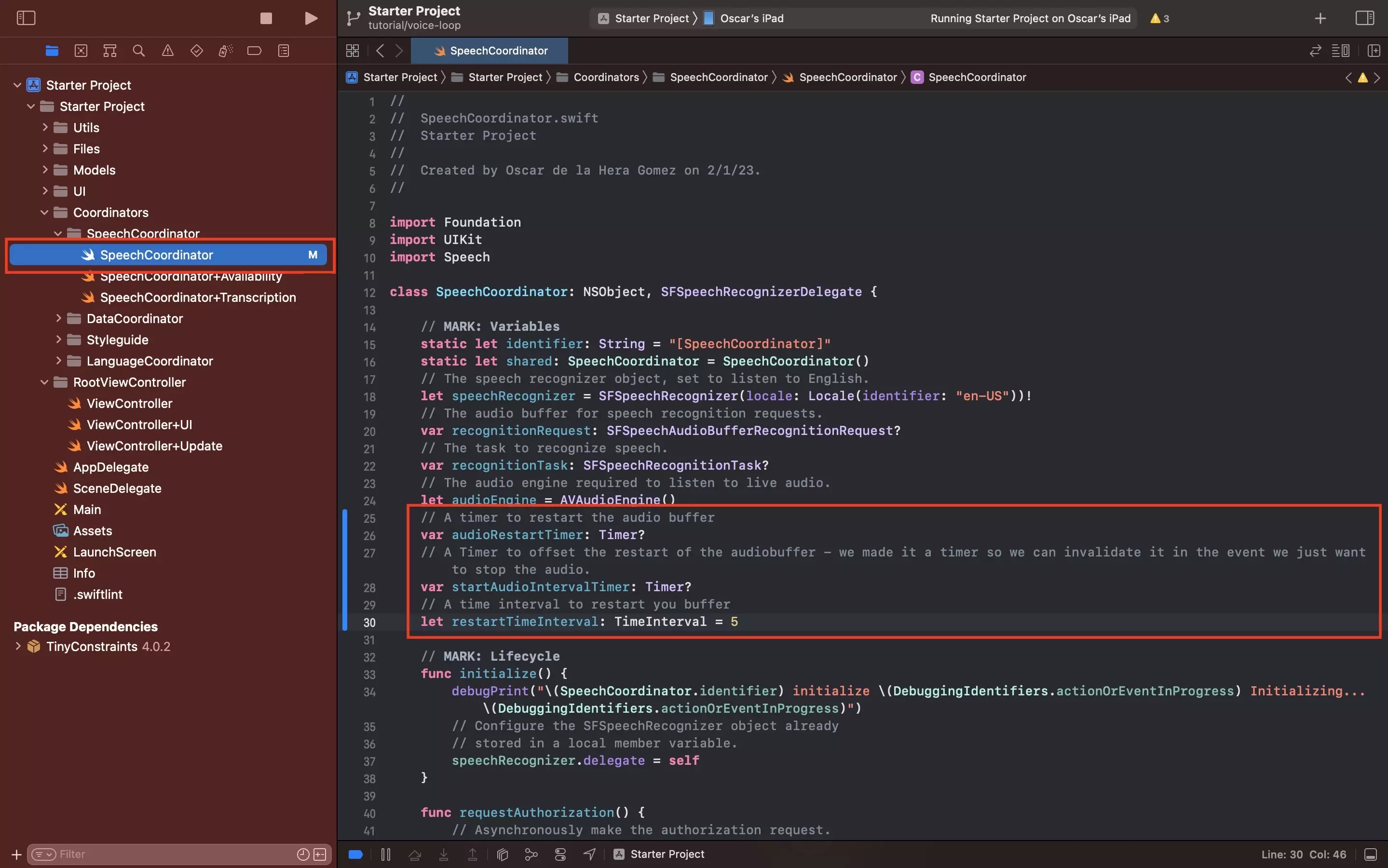The image size is (1388, 868).
Task: Collapse the root Starter Project item
Action: 17,85
